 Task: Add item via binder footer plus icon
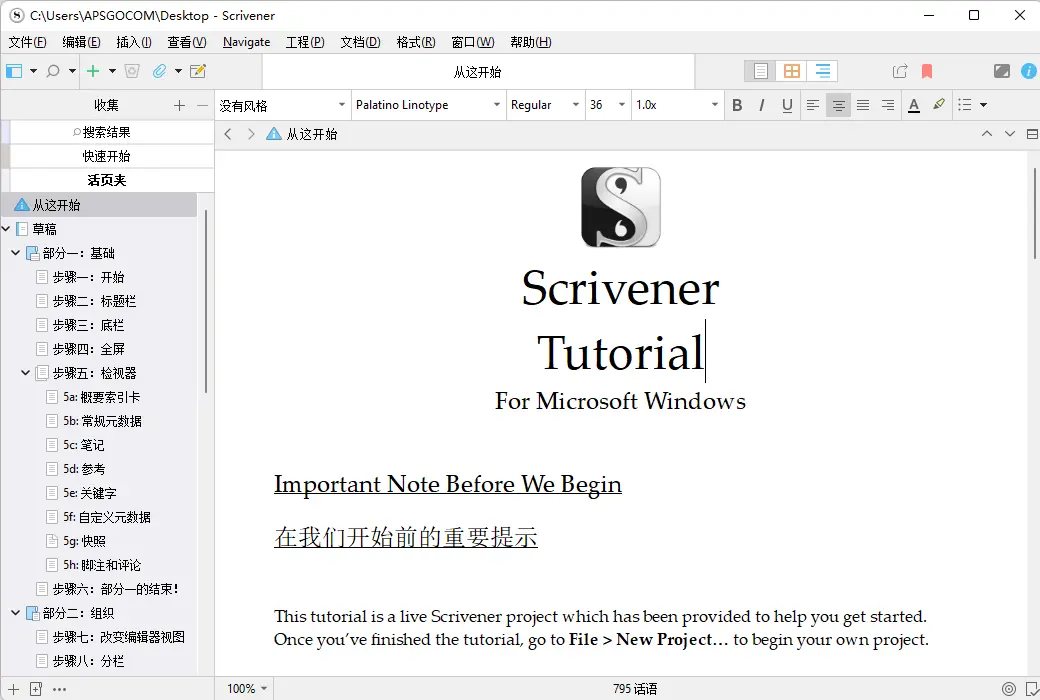pyautogui.click(x=13, y=689)
